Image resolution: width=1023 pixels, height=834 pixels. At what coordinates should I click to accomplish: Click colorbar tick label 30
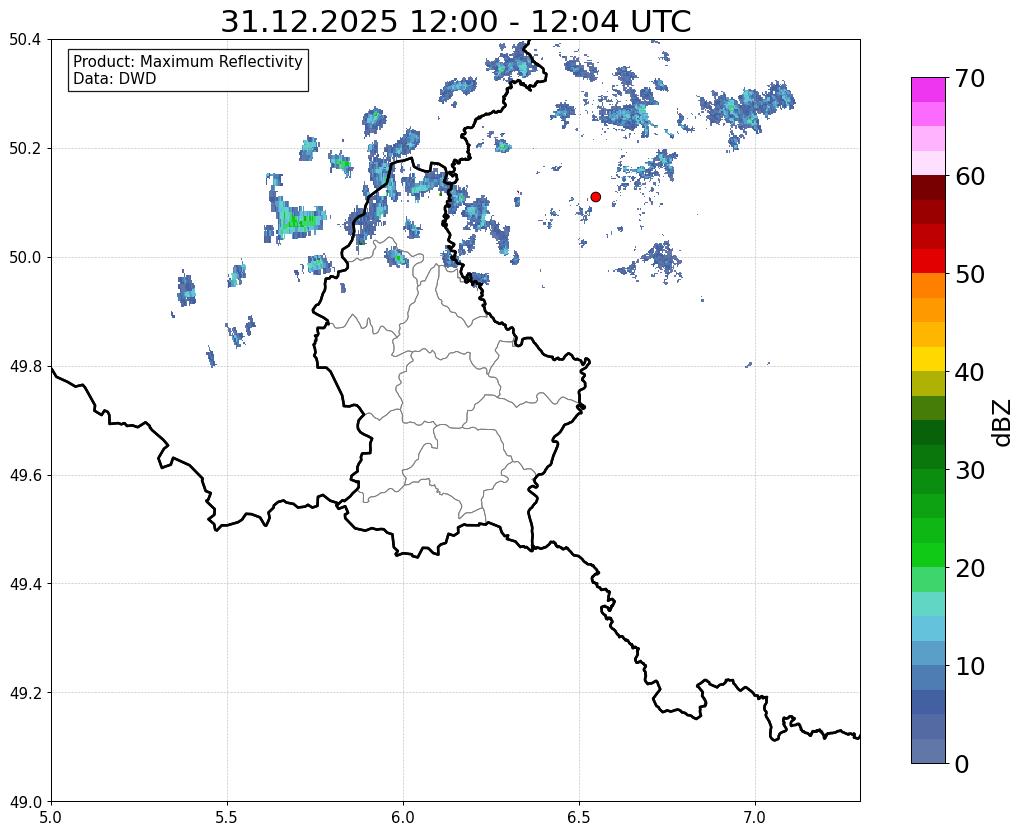pyautogui.click(x=970, y=470)
